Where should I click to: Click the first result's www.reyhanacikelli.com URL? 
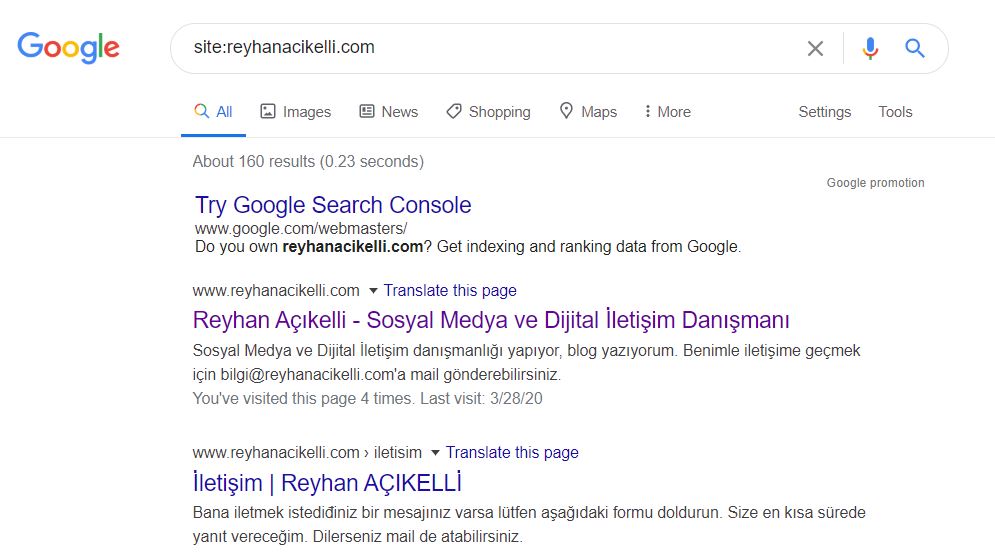click(x=276, y=291)
